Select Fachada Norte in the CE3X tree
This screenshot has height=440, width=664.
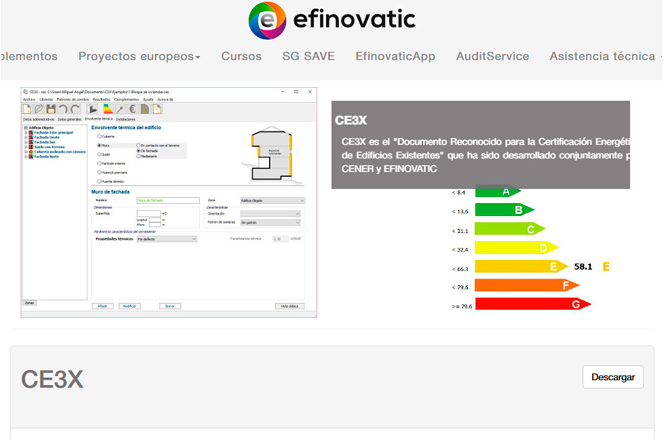pyautogui.click(x=47, y=156)
